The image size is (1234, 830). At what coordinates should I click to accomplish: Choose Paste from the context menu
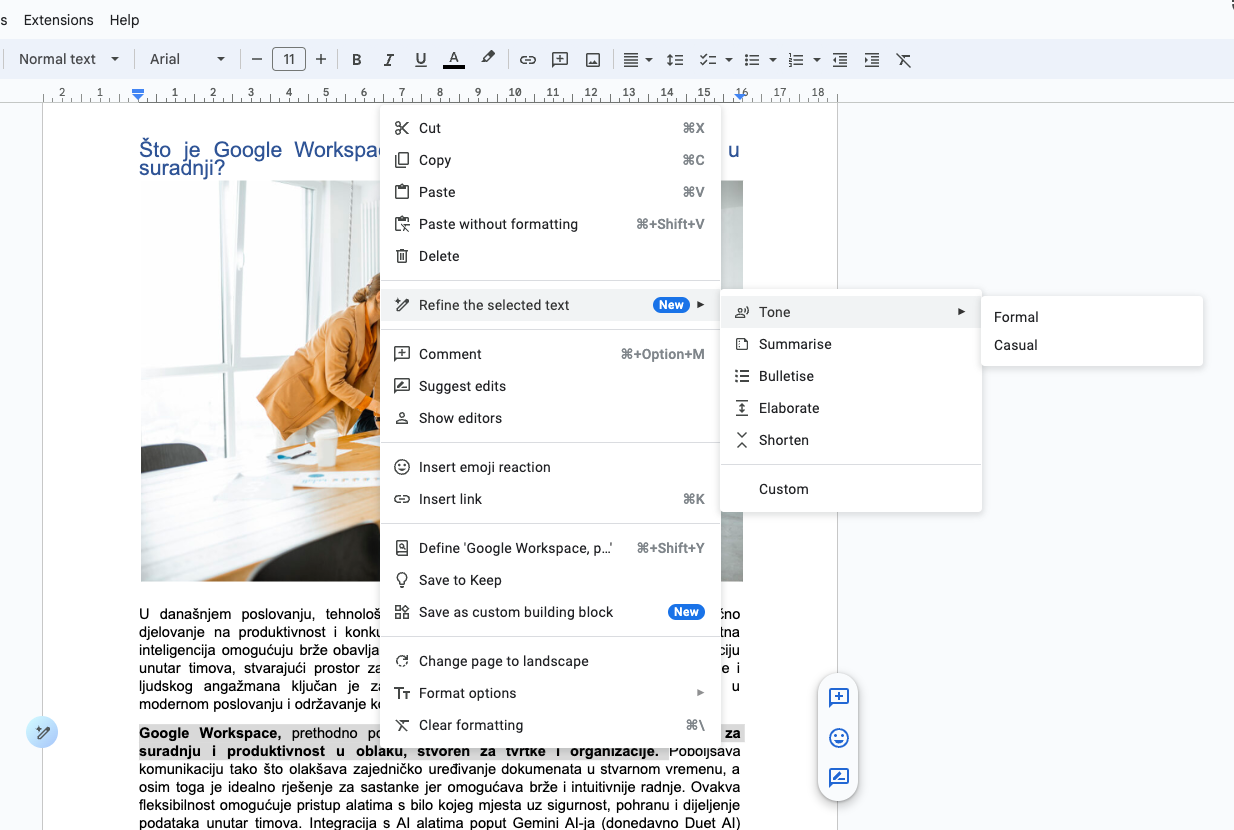pyautogui.click(x=550, y=192)
